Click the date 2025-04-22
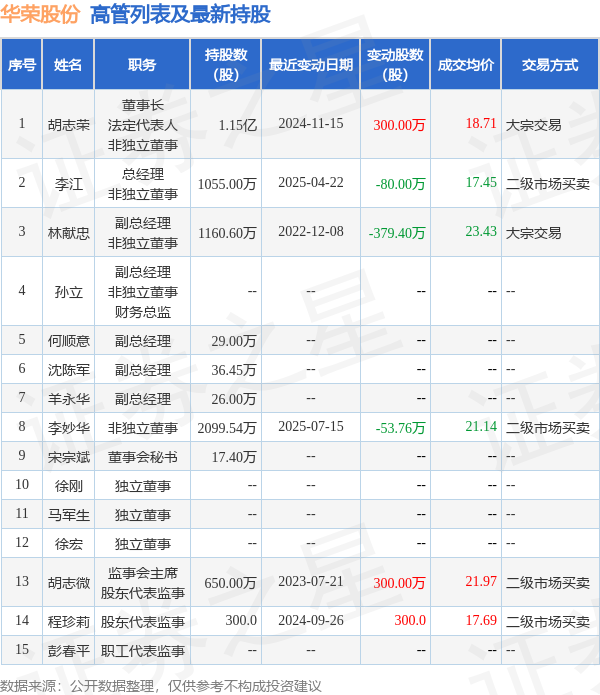 coord(311,182)
